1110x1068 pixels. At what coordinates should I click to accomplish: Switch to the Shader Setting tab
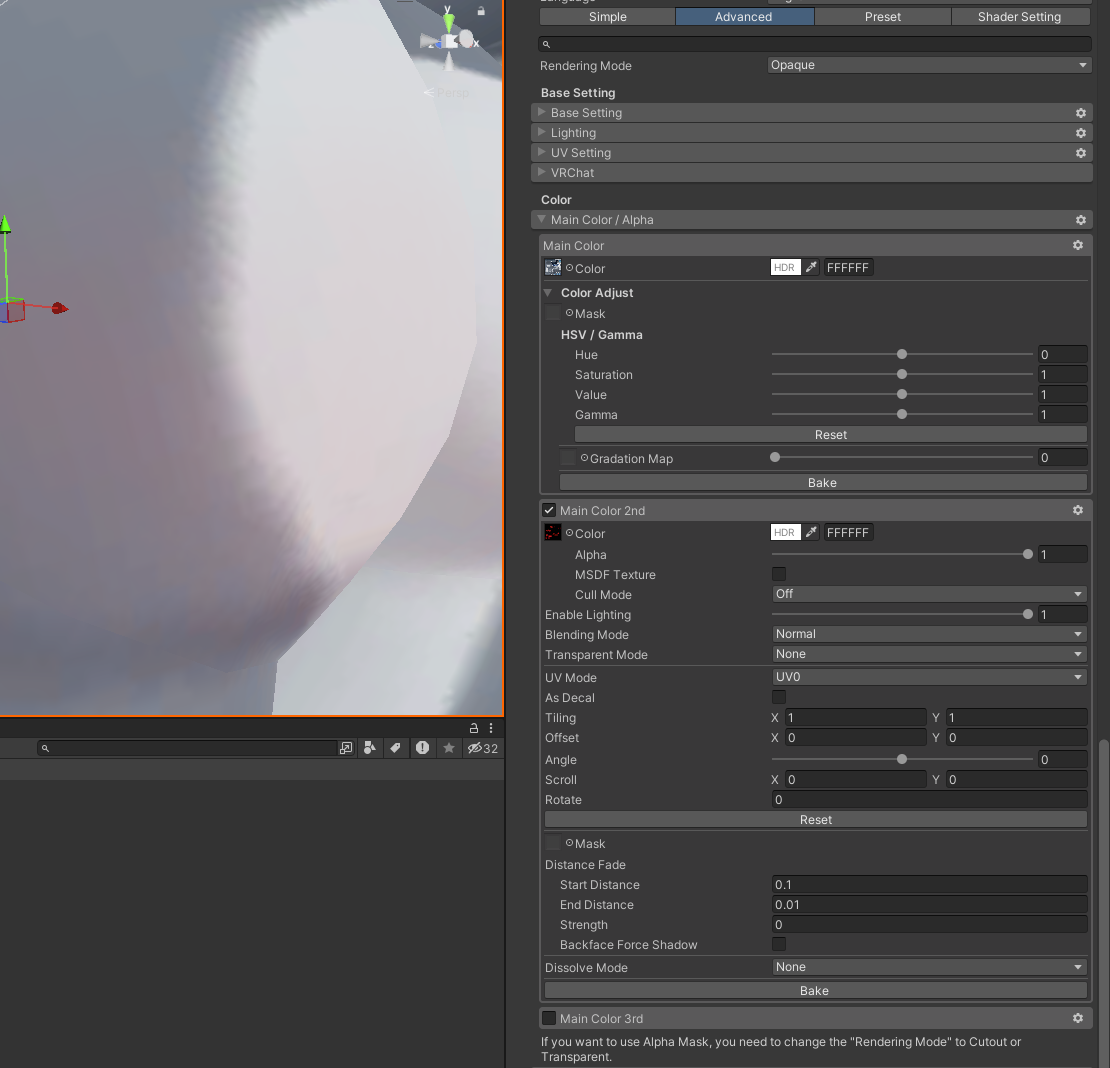(x=1019, y=16)
